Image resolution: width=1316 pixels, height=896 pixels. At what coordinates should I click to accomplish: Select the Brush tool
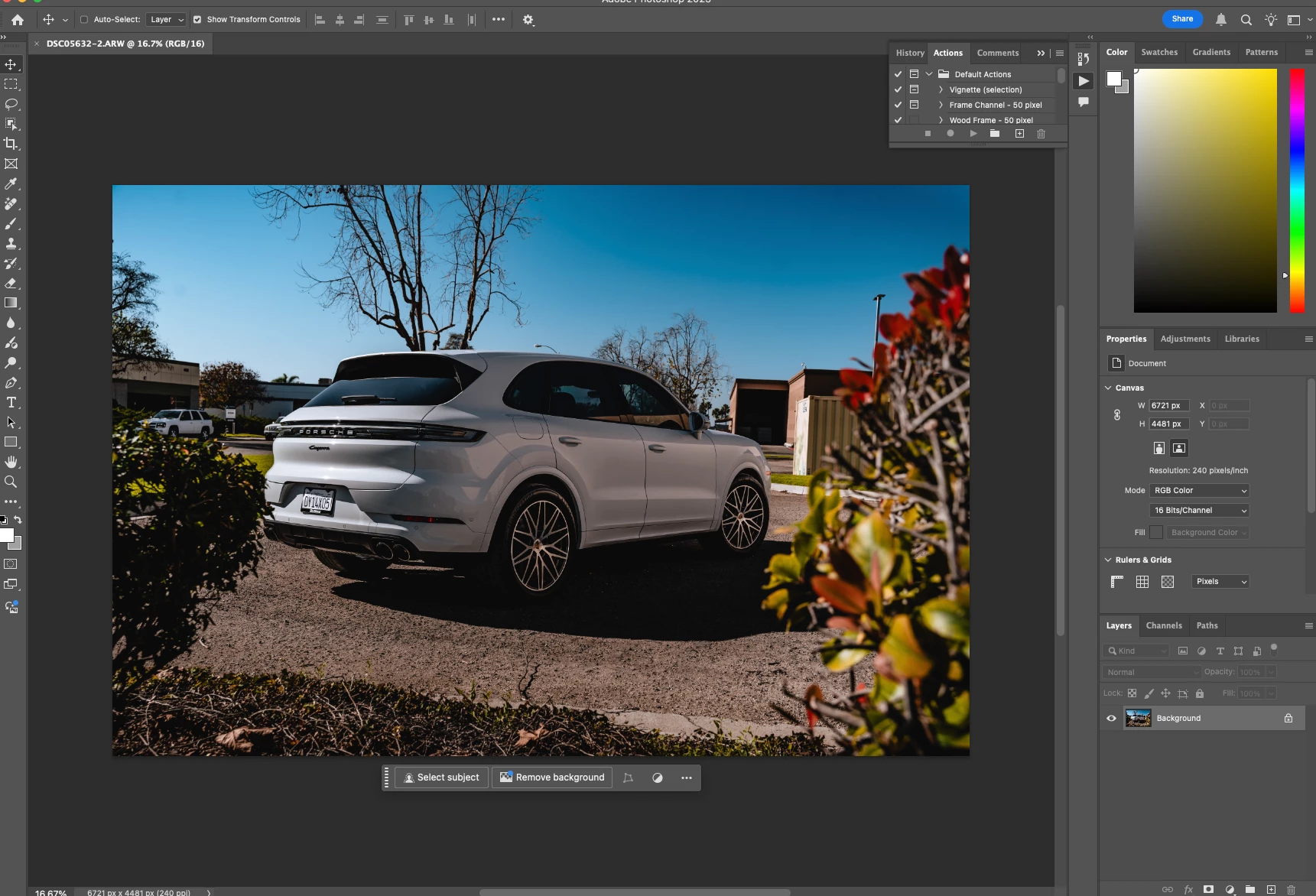click(11, 223)
